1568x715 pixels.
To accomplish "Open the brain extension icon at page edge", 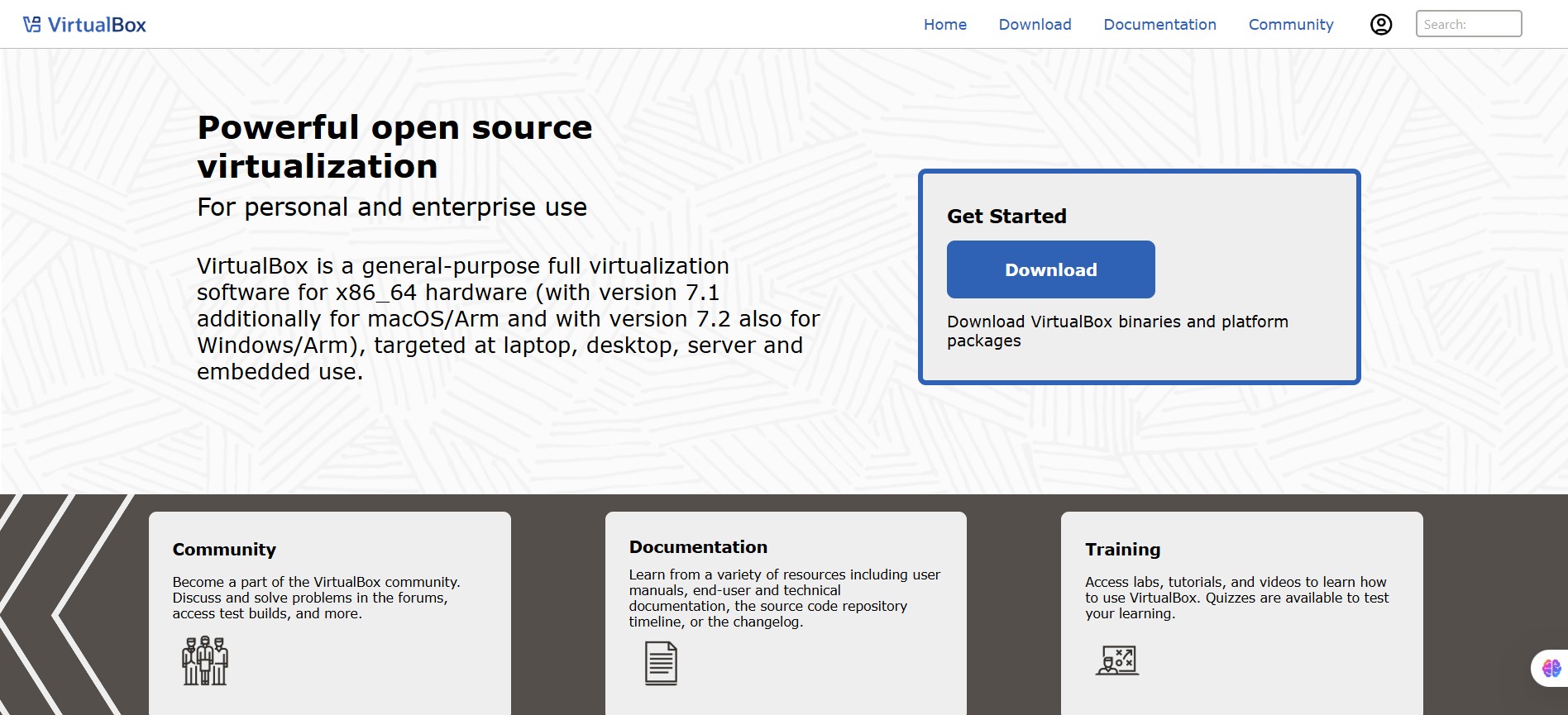I will pos(1551,668).
